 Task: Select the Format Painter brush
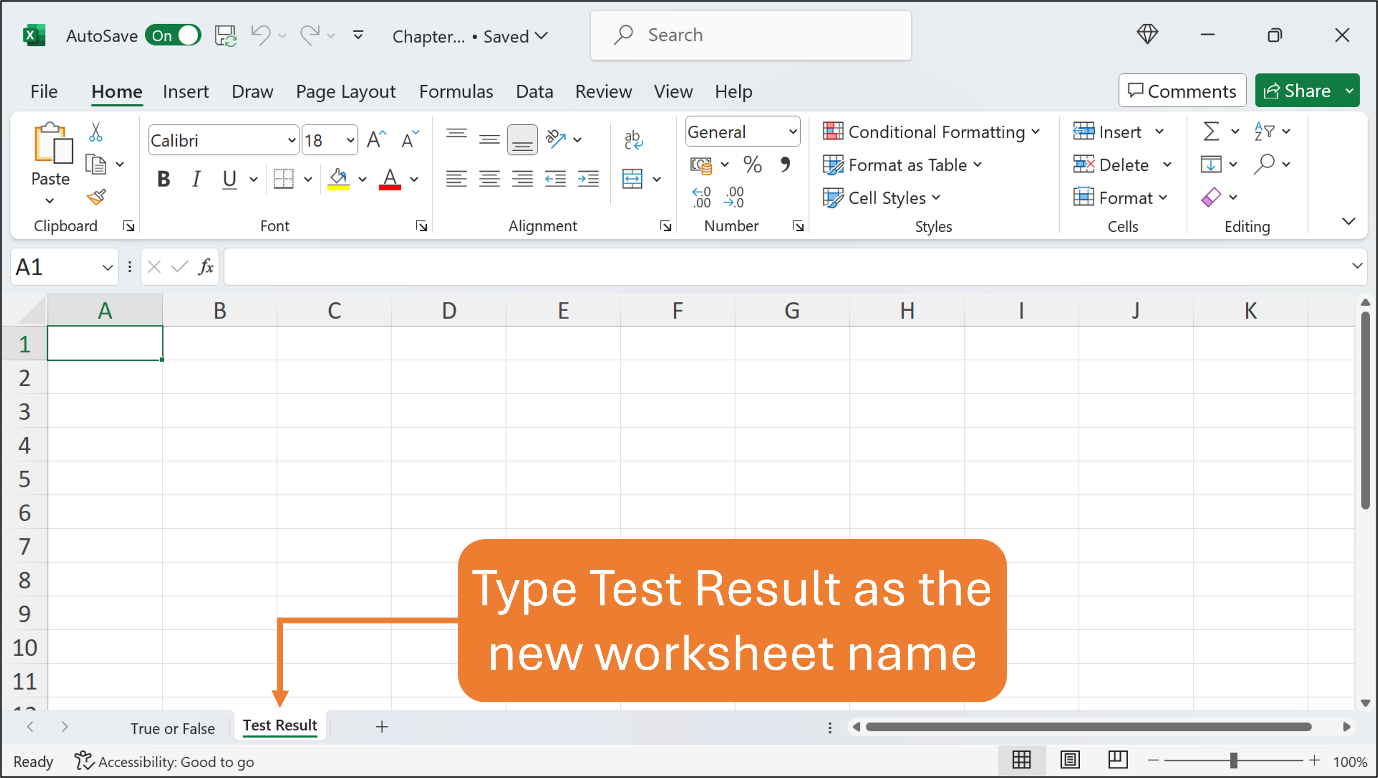click(96, 197)
